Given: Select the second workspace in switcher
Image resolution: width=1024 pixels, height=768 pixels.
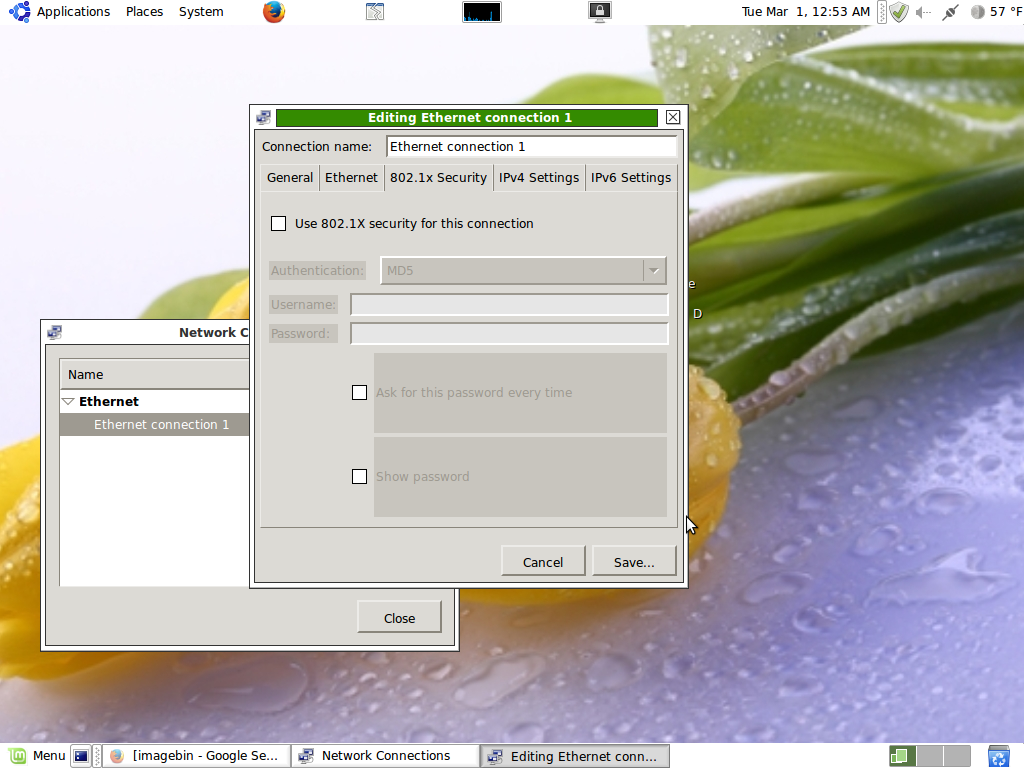Looking at the screenshot, I should [930, 756].
